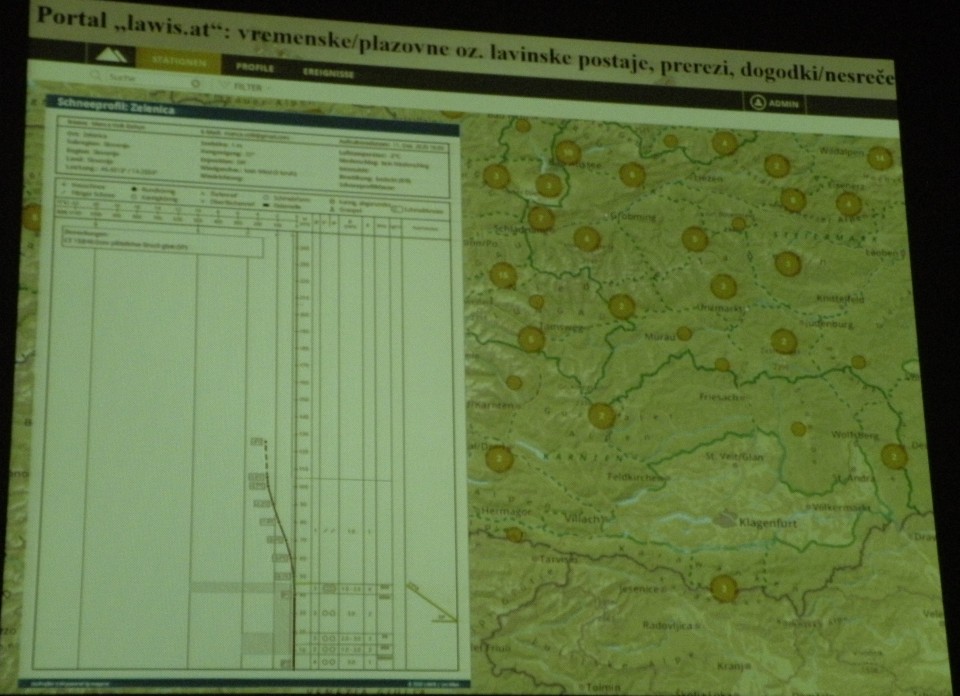Click the Klagenfurt label on the map
The height and width of the screenshot is (696, 960).
tap(768, 523)
